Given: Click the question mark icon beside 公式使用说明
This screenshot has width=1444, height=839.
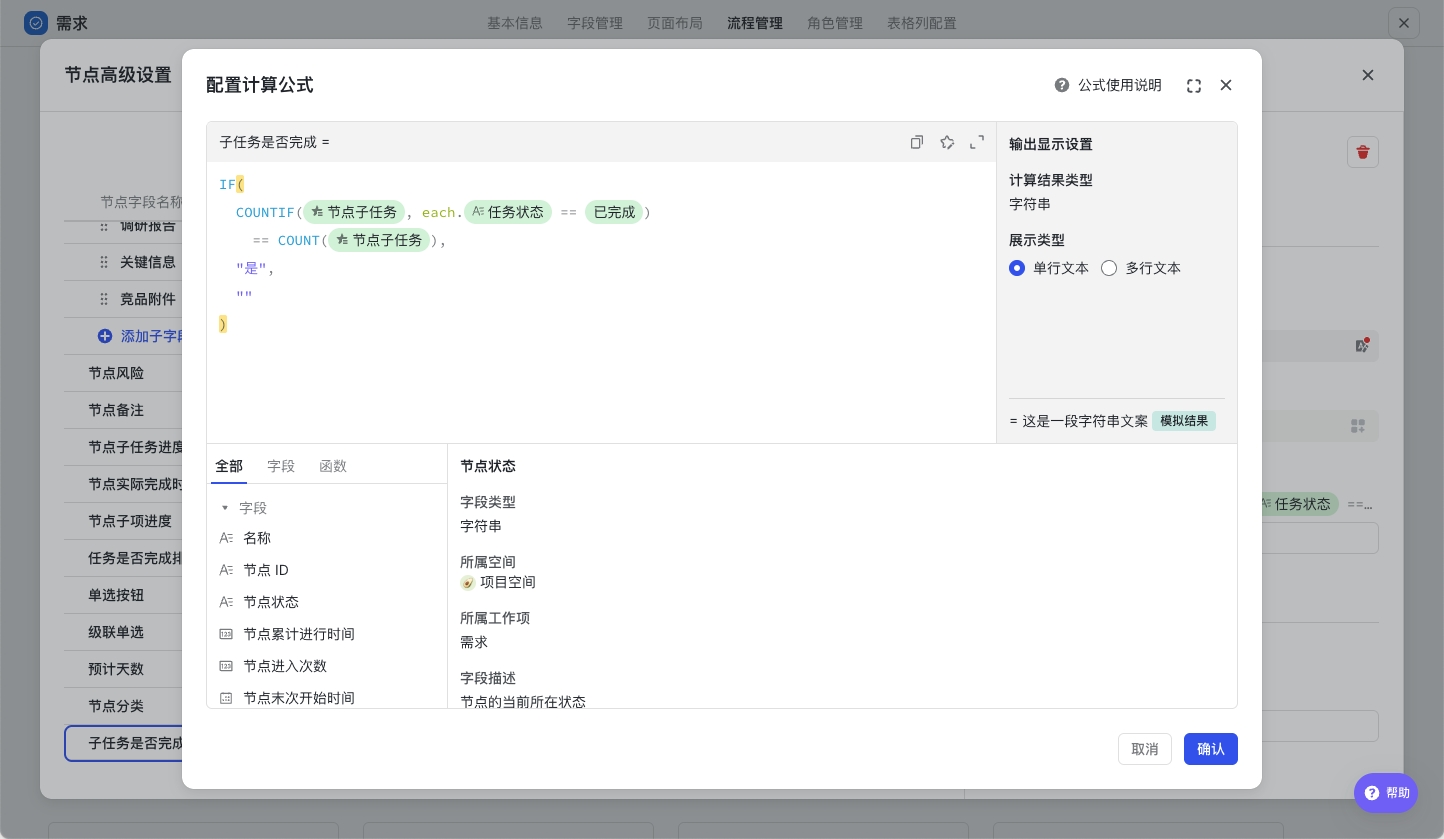Looking at the screenshot, I should [x=1062, y=85].
